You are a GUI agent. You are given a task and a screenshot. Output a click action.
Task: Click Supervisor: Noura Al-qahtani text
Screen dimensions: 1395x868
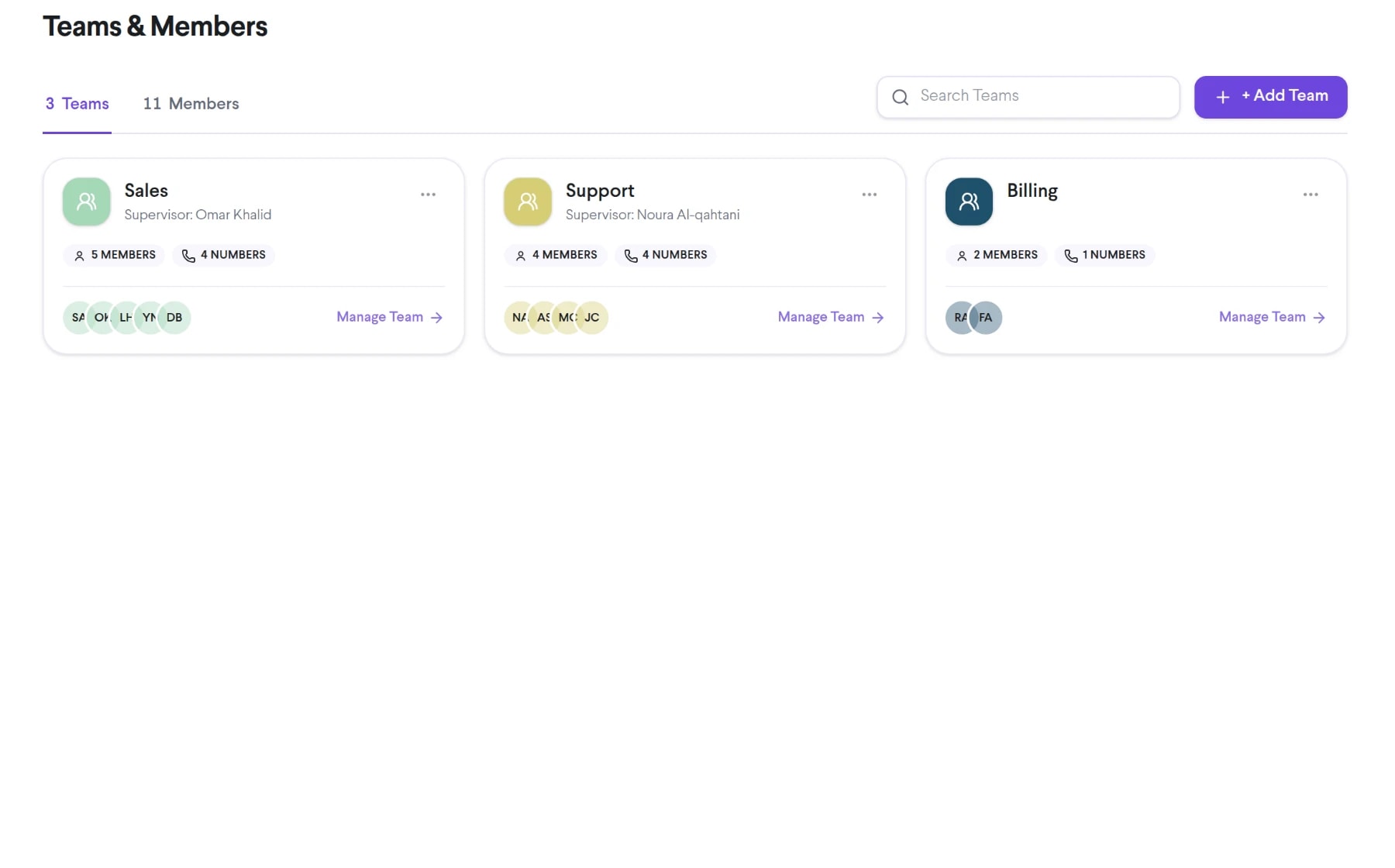[x=653, y=215]
